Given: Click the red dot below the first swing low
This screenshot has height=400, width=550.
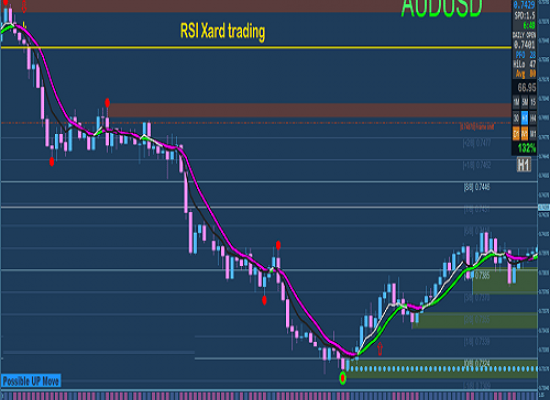Looking at the screenshot, I should coord(52,162).
